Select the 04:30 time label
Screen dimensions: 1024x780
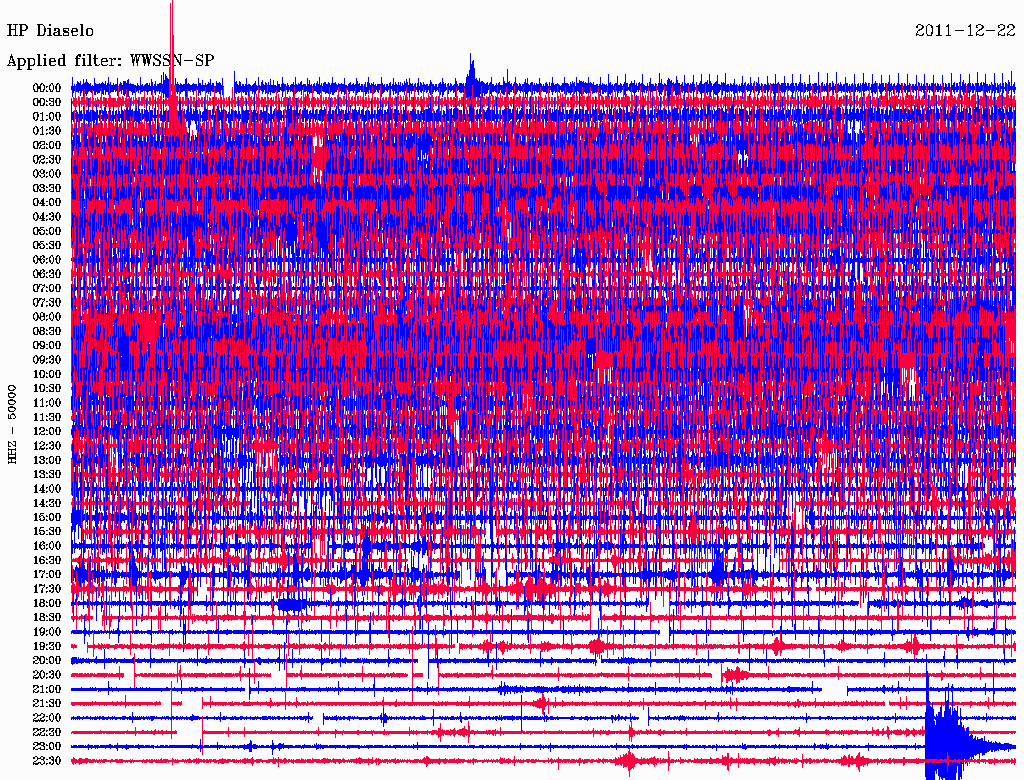(47, 217)
